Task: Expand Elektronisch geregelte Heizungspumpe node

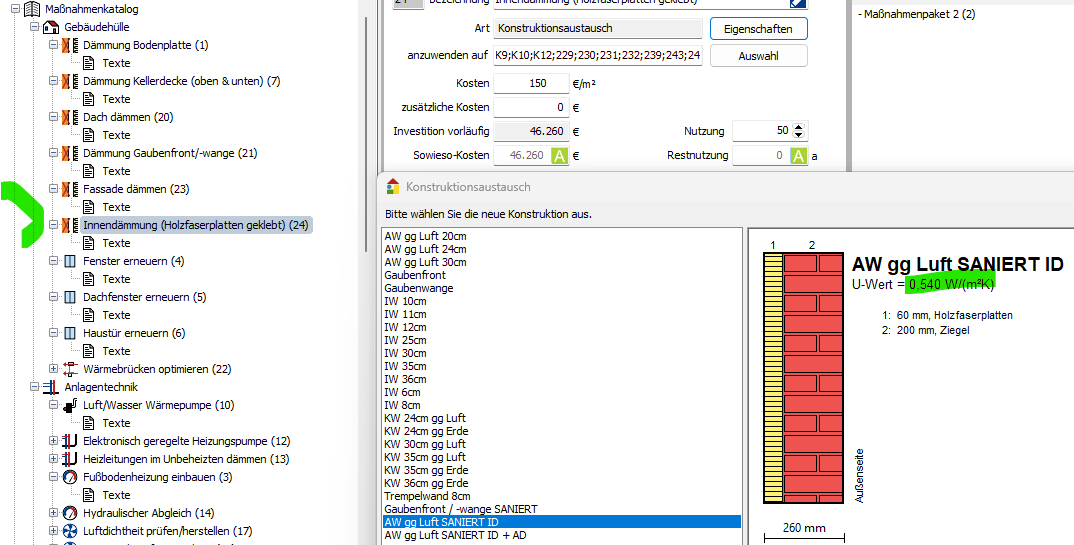Action: pos(53,441)
